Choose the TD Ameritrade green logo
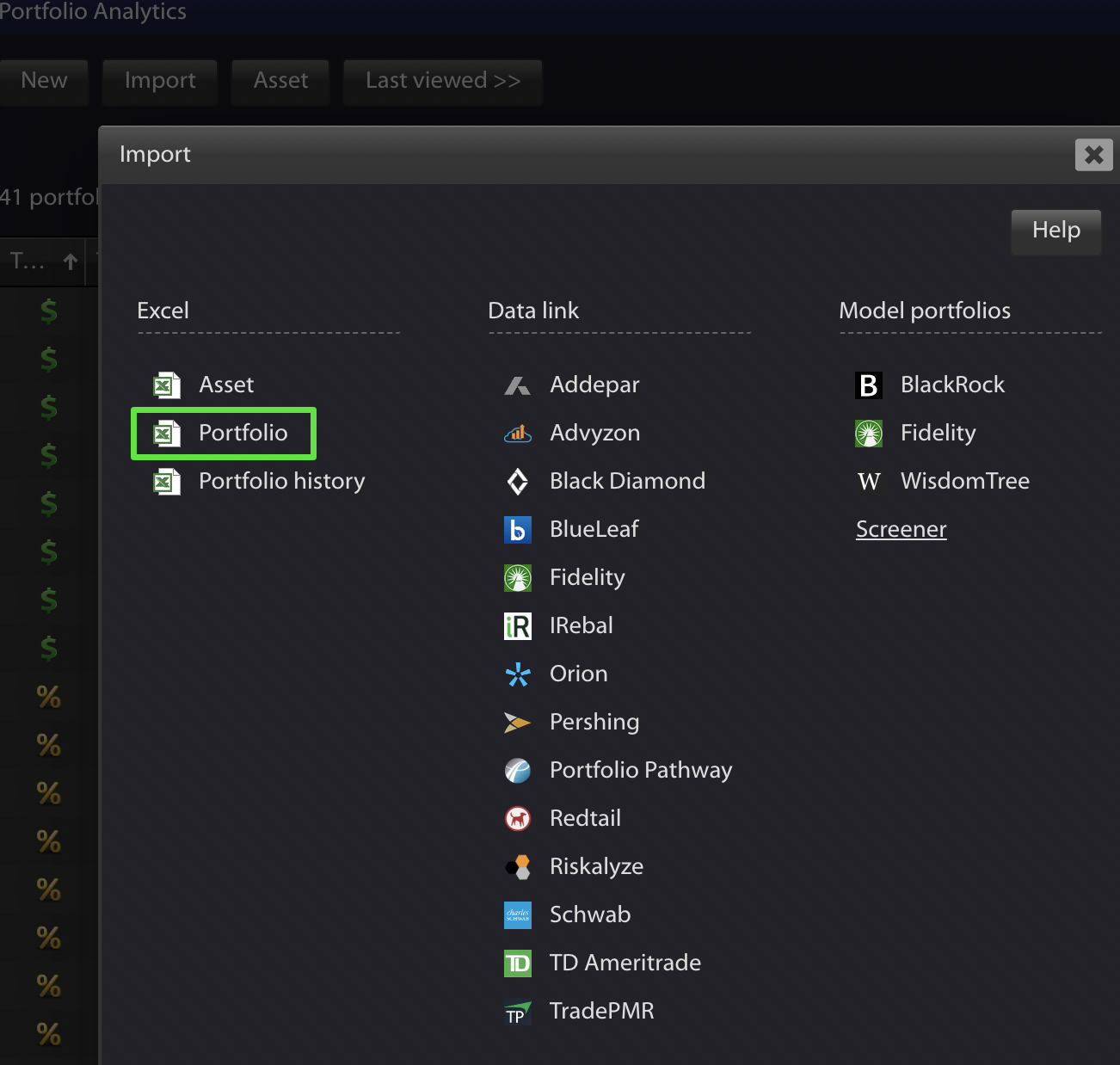 click(517, 963)
